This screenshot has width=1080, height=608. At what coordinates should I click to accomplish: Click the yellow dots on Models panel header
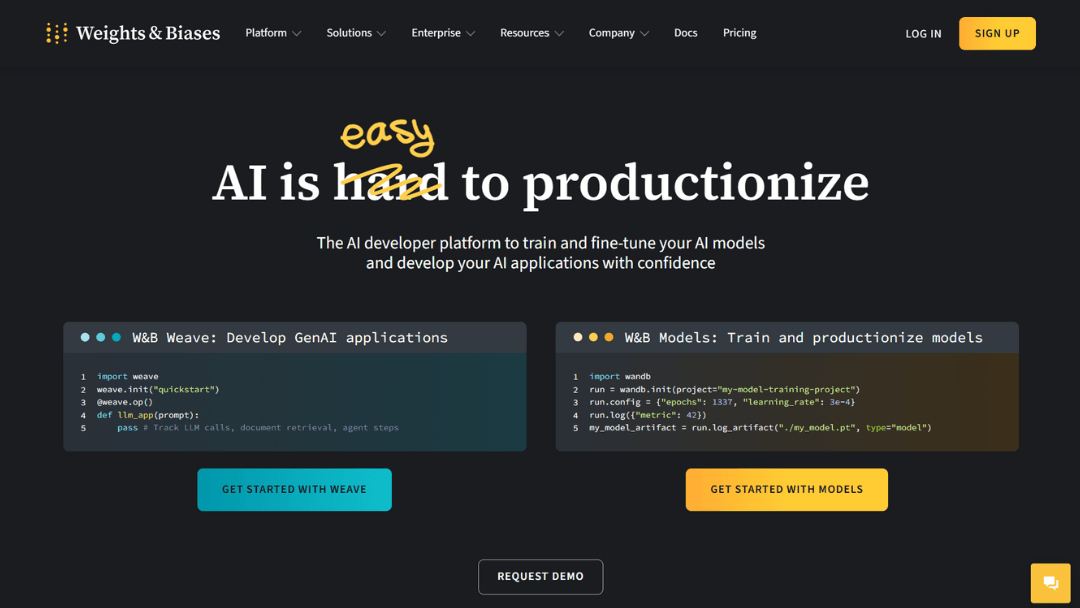click(x=593, y=338)
